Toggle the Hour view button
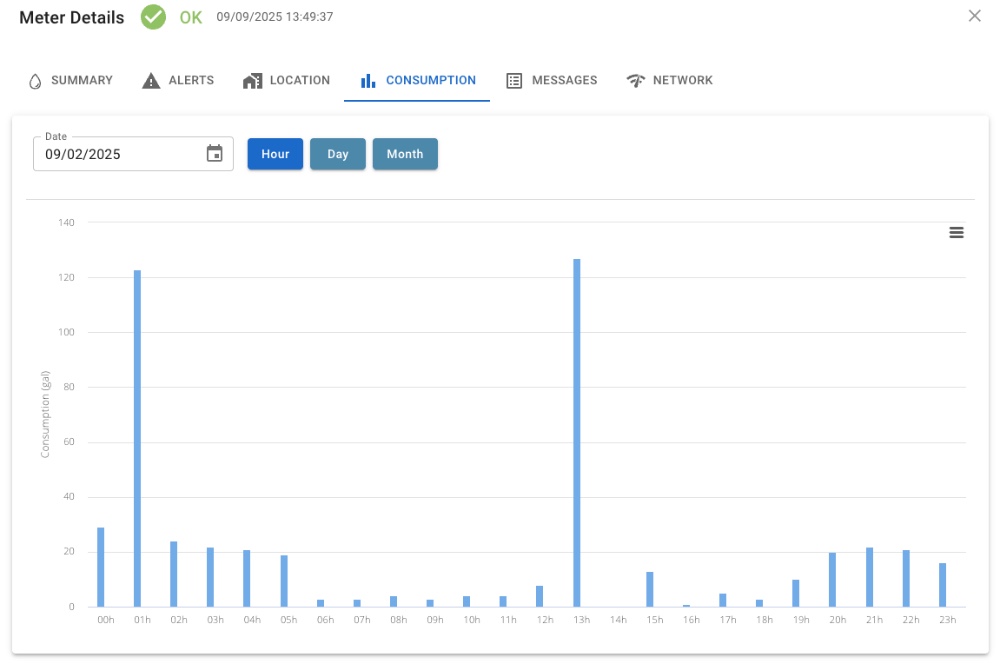Screen dimensions: 1000x664 275,154
